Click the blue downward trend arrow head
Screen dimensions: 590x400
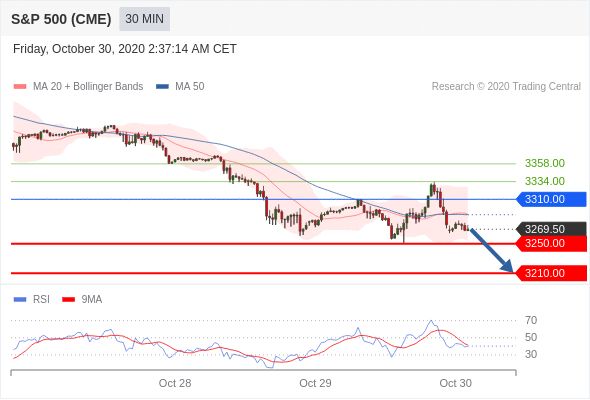507,266
